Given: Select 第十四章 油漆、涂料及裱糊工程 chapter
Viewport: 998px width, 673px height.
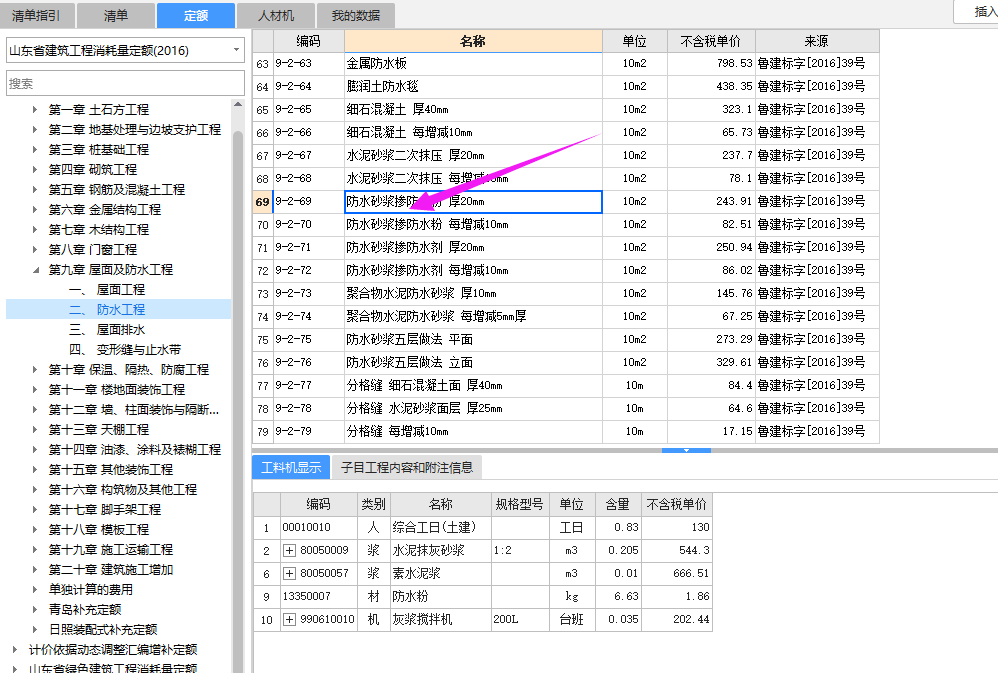Looking at the screenshot, I should (x=135, y=450).
